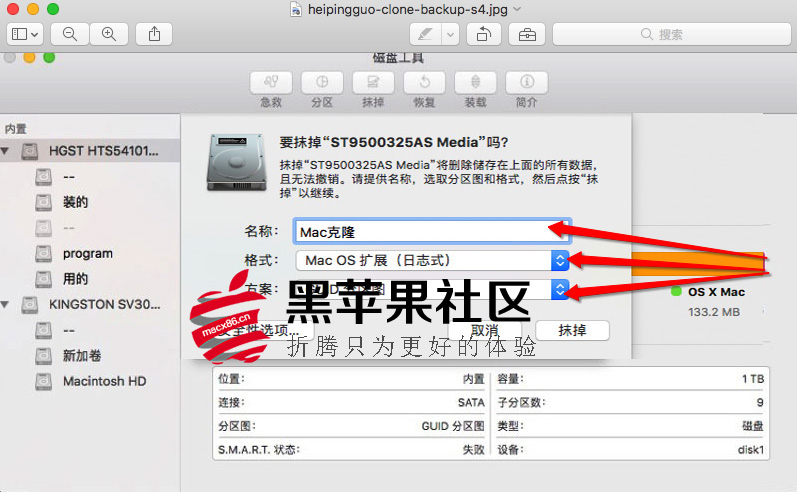This screenshot has height=492, width=797.
Task: Click the drive icon beside 用的
Action: (x=44, y=279)
